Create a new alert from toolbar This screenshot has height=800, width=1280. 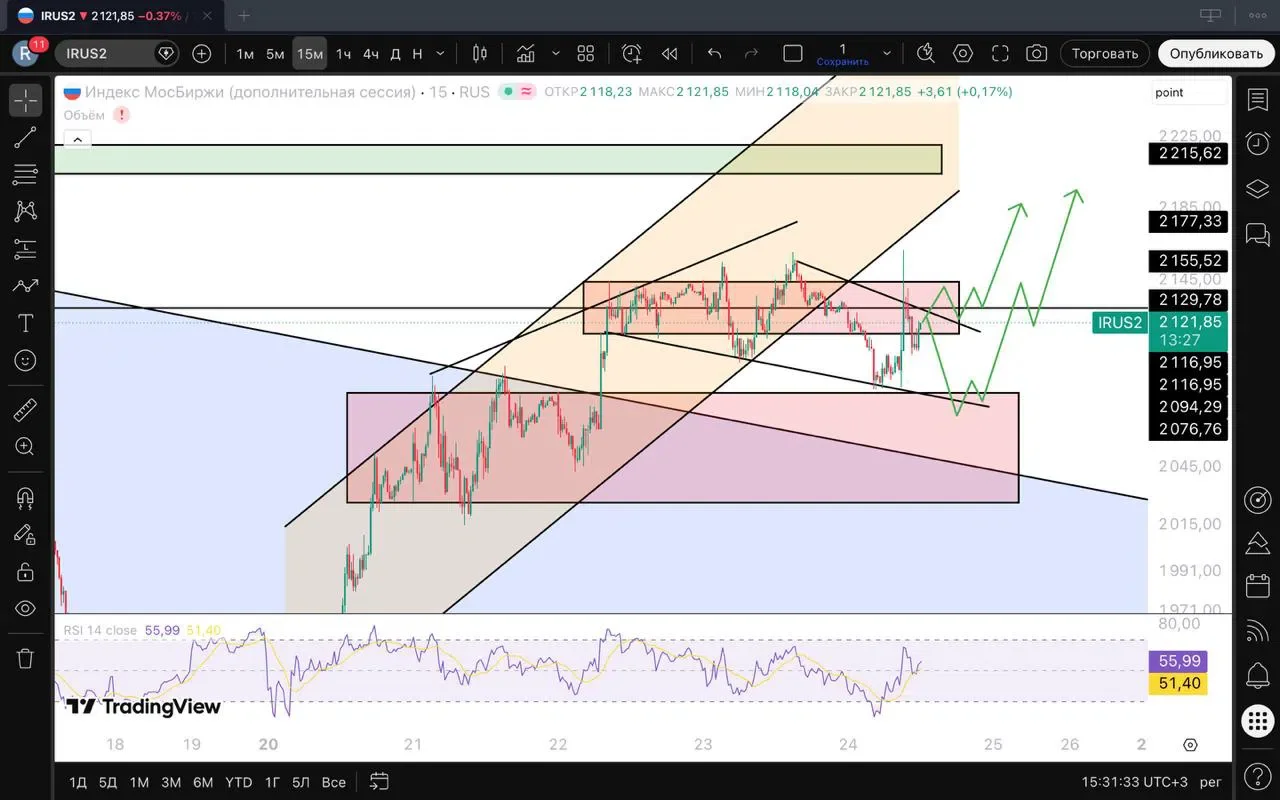tap(631, 53)
